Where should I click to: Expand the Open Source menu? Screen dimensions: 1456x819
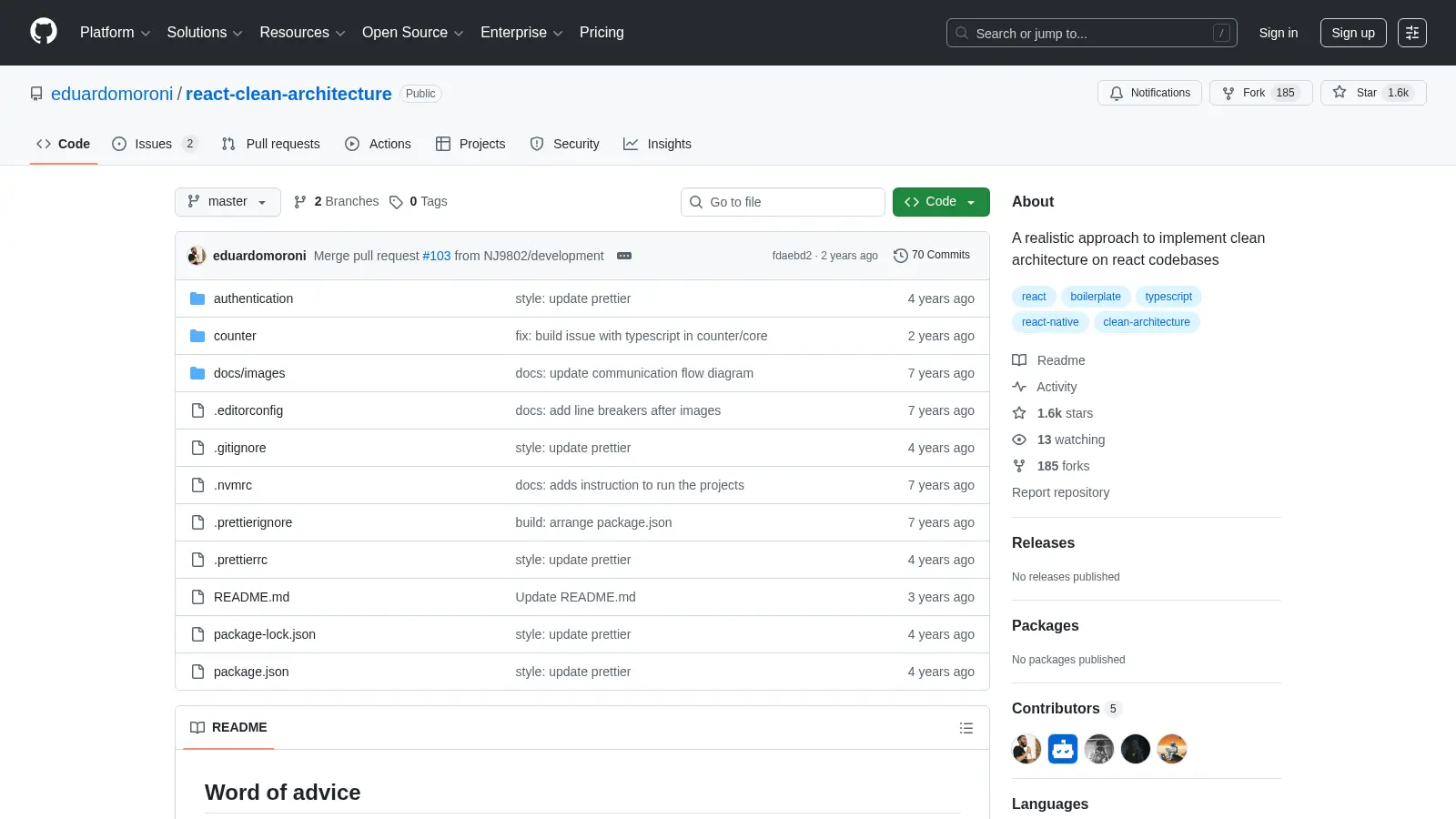(413, 33)
